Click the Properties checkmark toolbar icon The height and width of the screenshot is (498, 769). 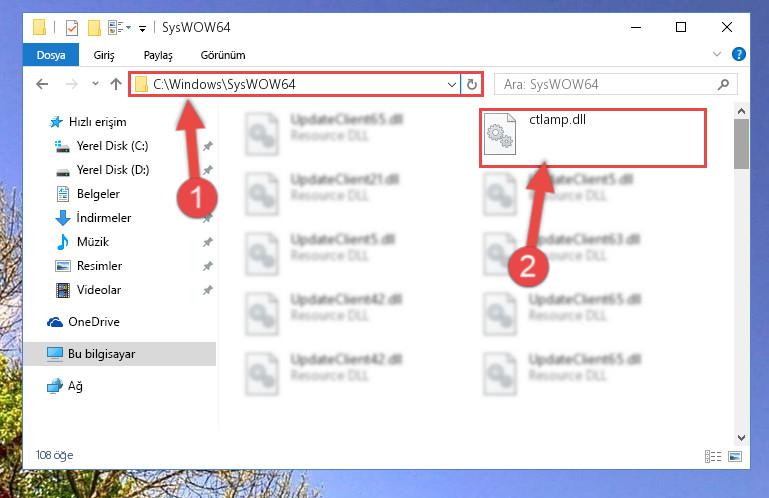[72, 27]
